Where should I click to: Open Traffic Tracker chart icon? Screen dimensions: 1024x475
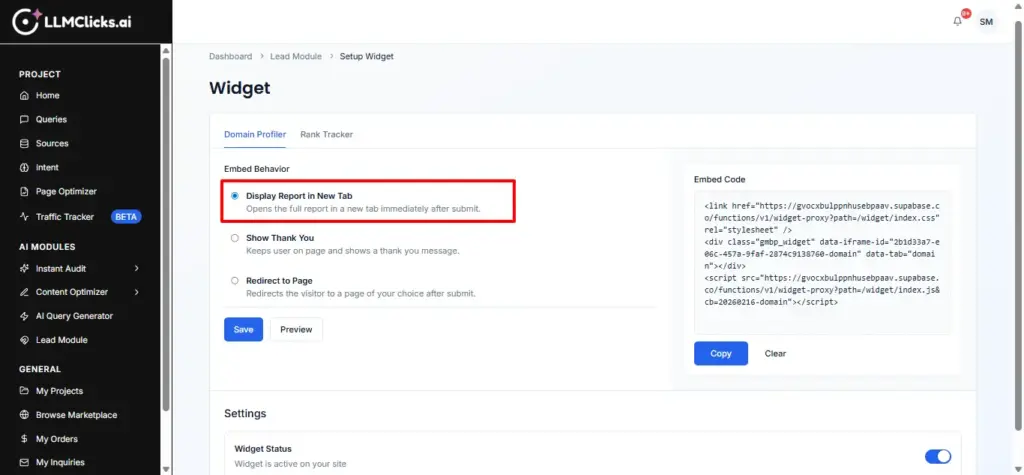coord(25,217)
